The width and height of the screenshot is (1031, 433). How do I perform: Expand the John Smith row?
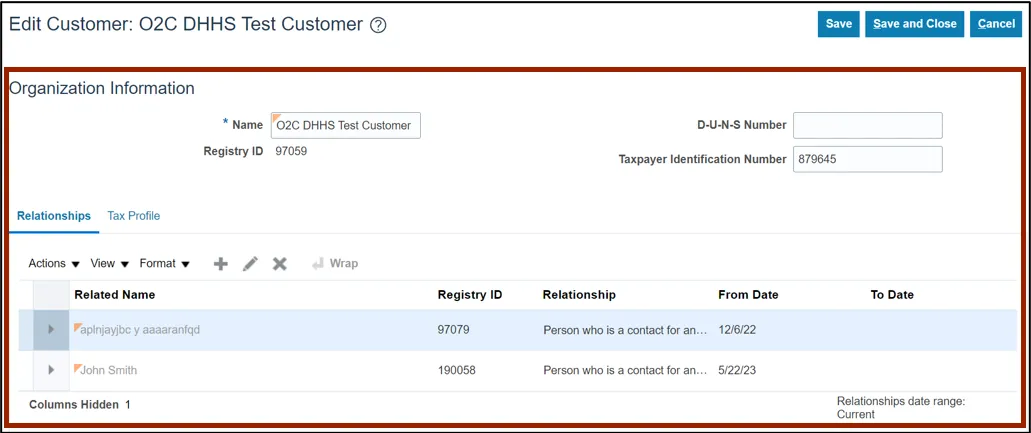pos(51,370)
